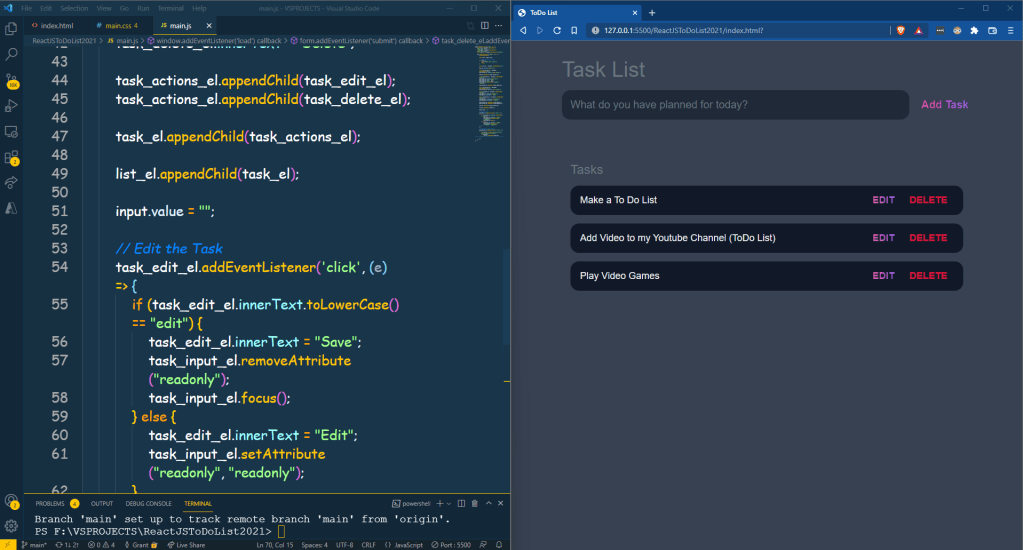This screenshot has width=1023, height=550.
Task: Open the Source Control view
Action: (x=12, y=80)
